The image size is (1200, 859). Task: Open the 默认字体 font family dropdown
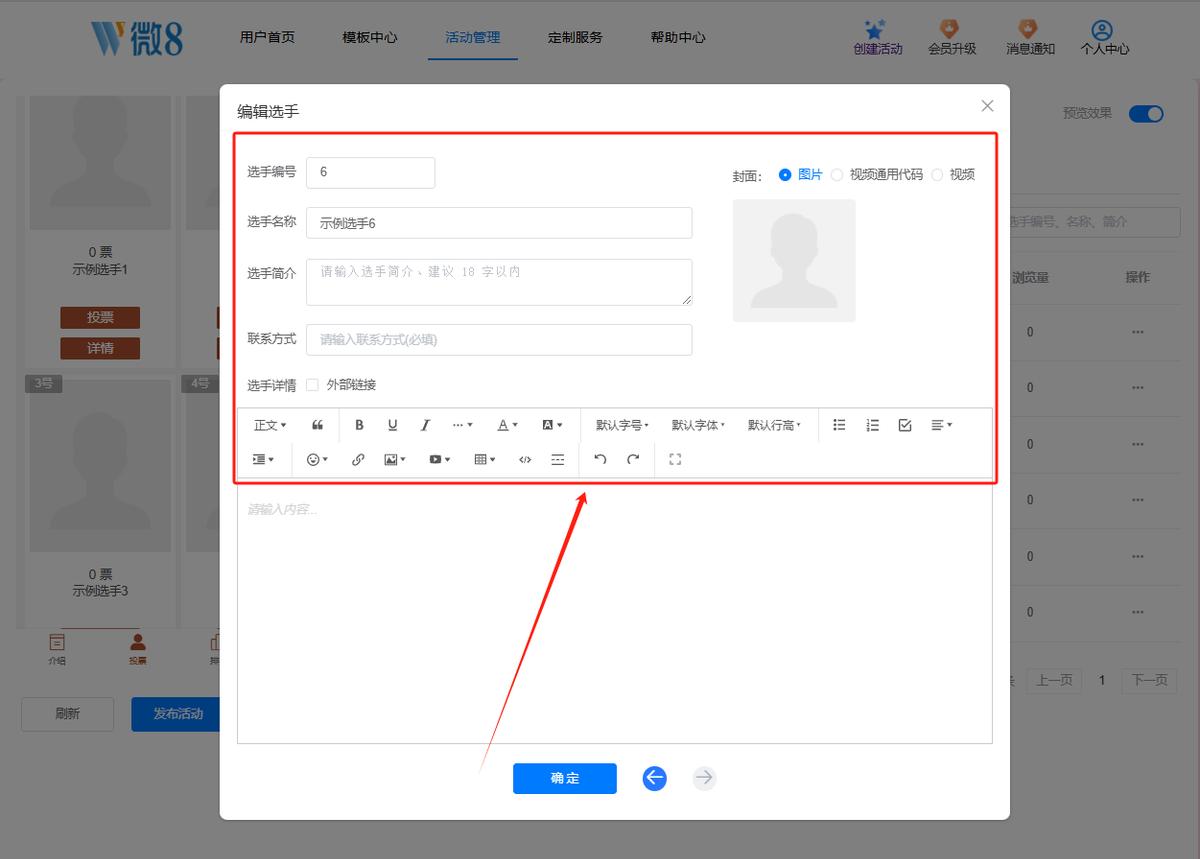698,425
